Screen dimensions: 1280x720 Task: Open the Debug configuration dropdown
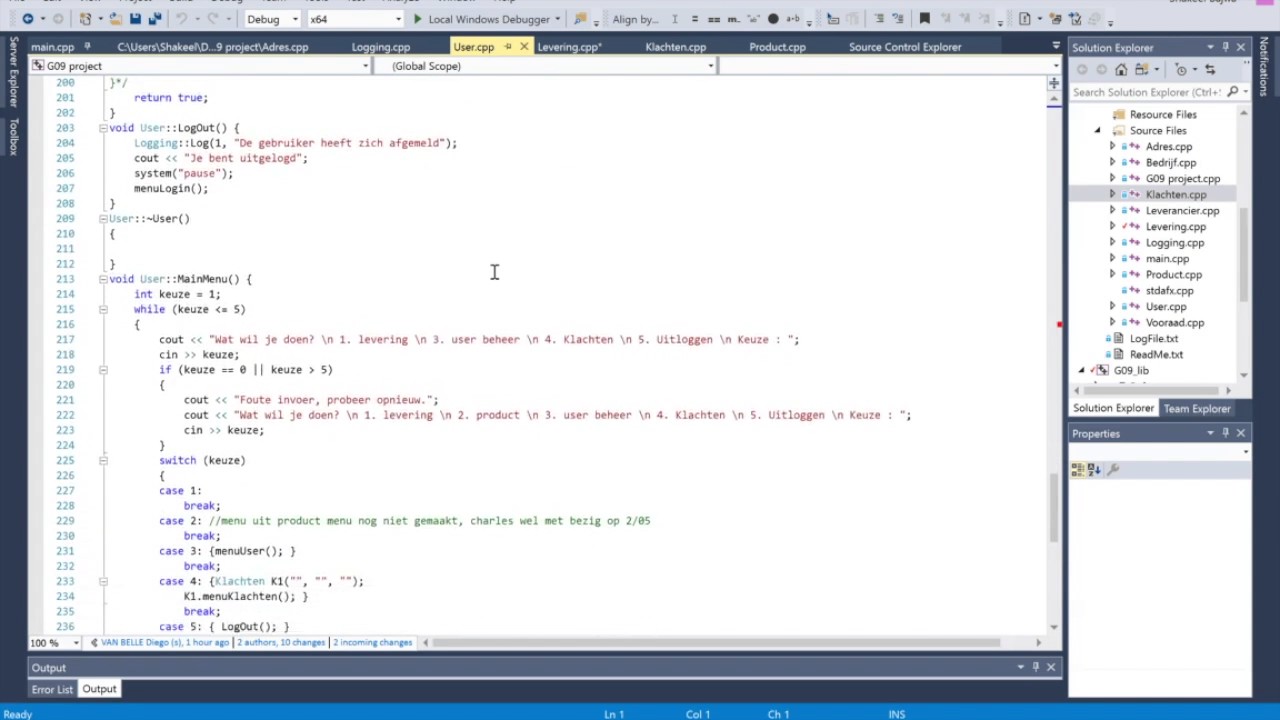click(x=271, y=19)
